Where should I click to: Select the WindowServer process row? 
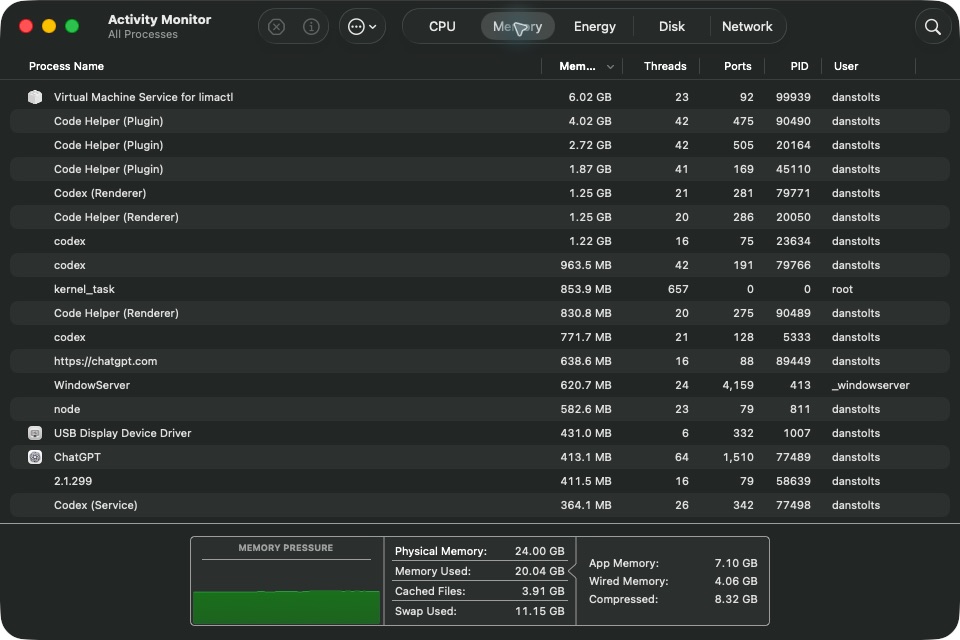(479, 385)
